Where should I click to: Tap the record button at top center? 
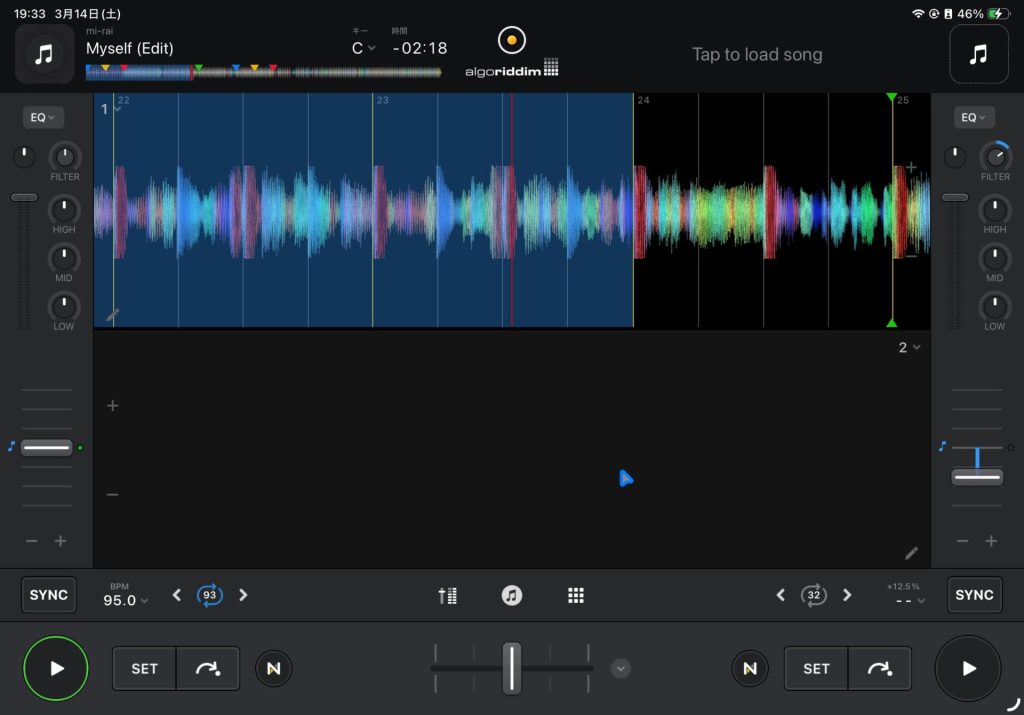click(x=511, y=41)
